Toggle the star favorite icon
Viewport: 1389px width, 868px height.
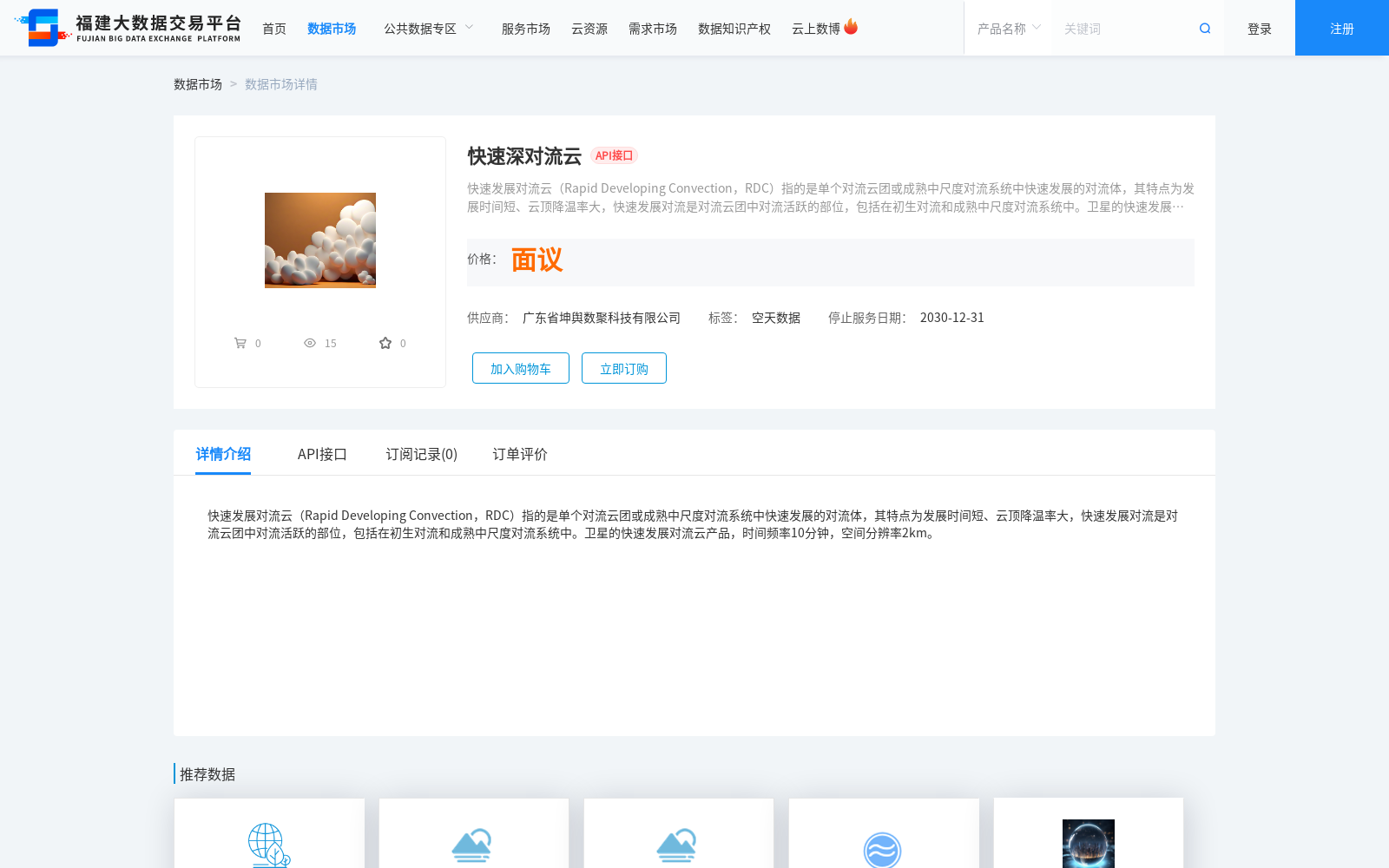pos(385,343)
